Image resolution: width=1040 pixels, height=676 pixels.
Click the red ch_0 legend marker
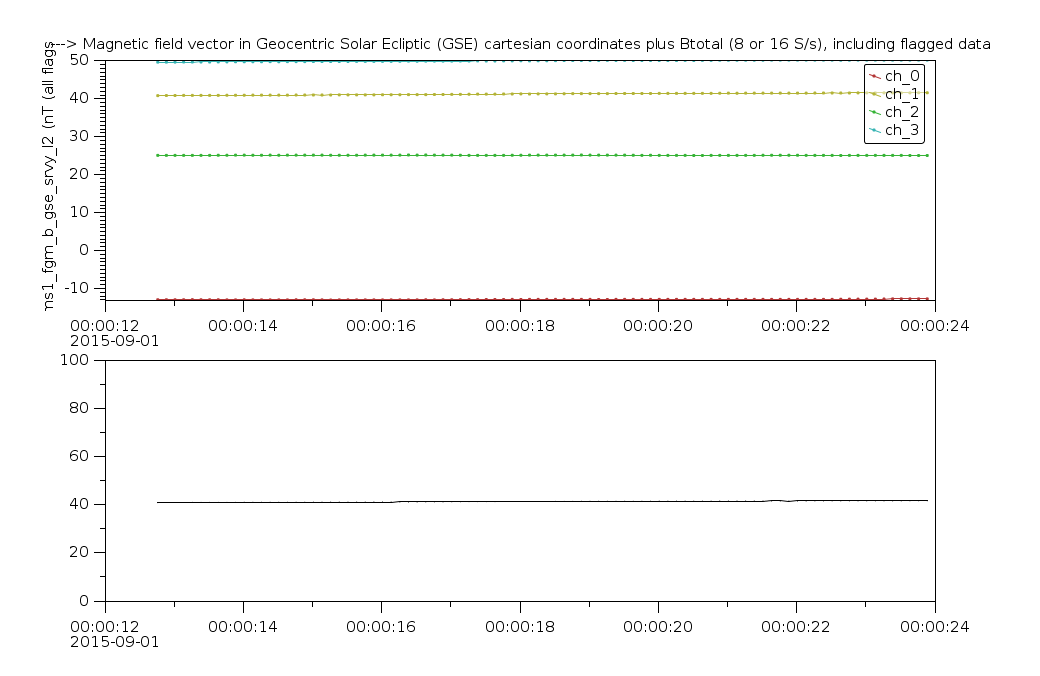875,76
